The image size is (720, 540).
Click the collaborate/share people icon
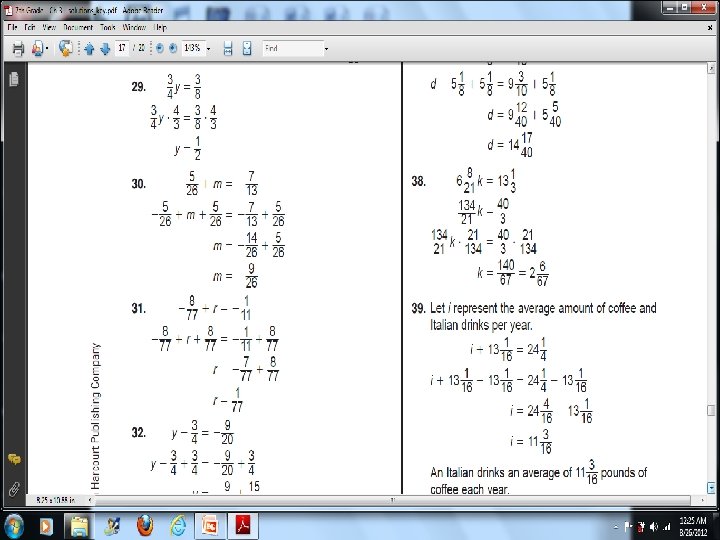click(x=37, y=48)
